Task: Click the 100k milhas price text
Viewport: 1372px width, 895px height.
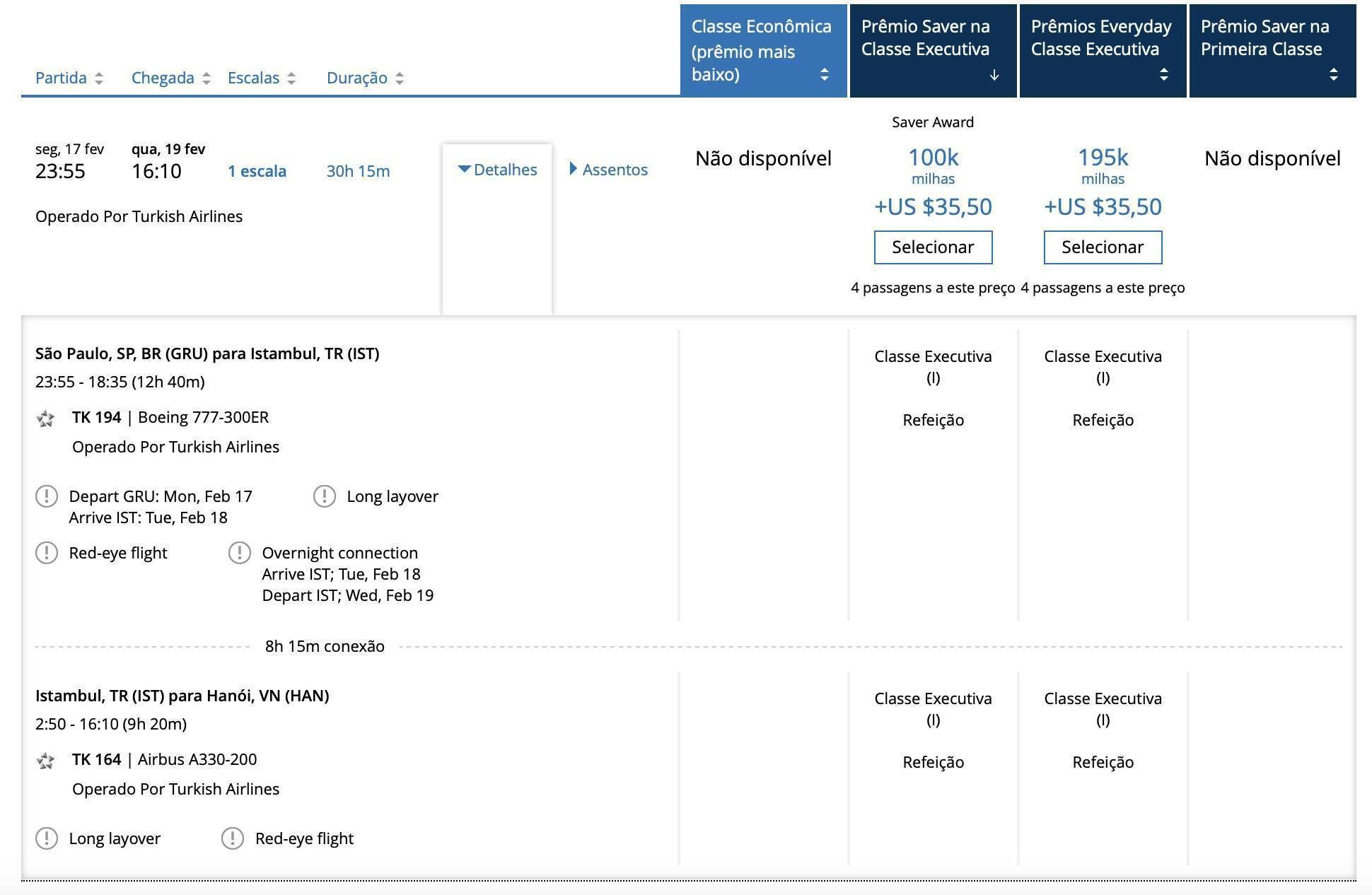Action: [x=933, y=165]
